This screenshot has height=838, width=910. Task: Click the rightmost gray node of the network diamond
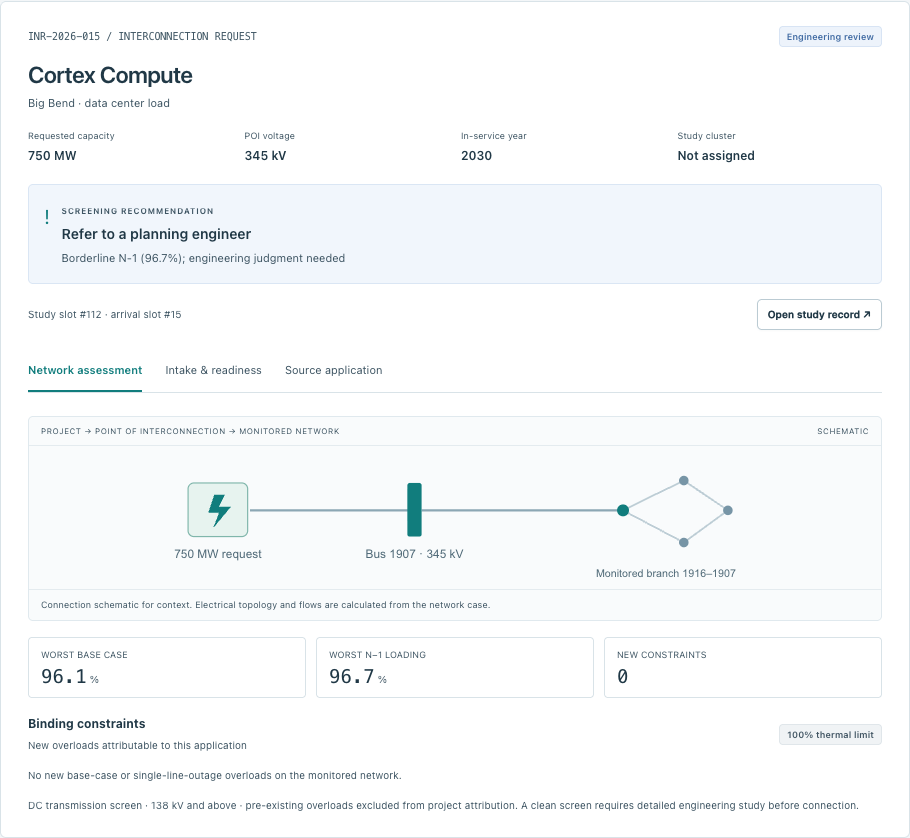(728, 511)
